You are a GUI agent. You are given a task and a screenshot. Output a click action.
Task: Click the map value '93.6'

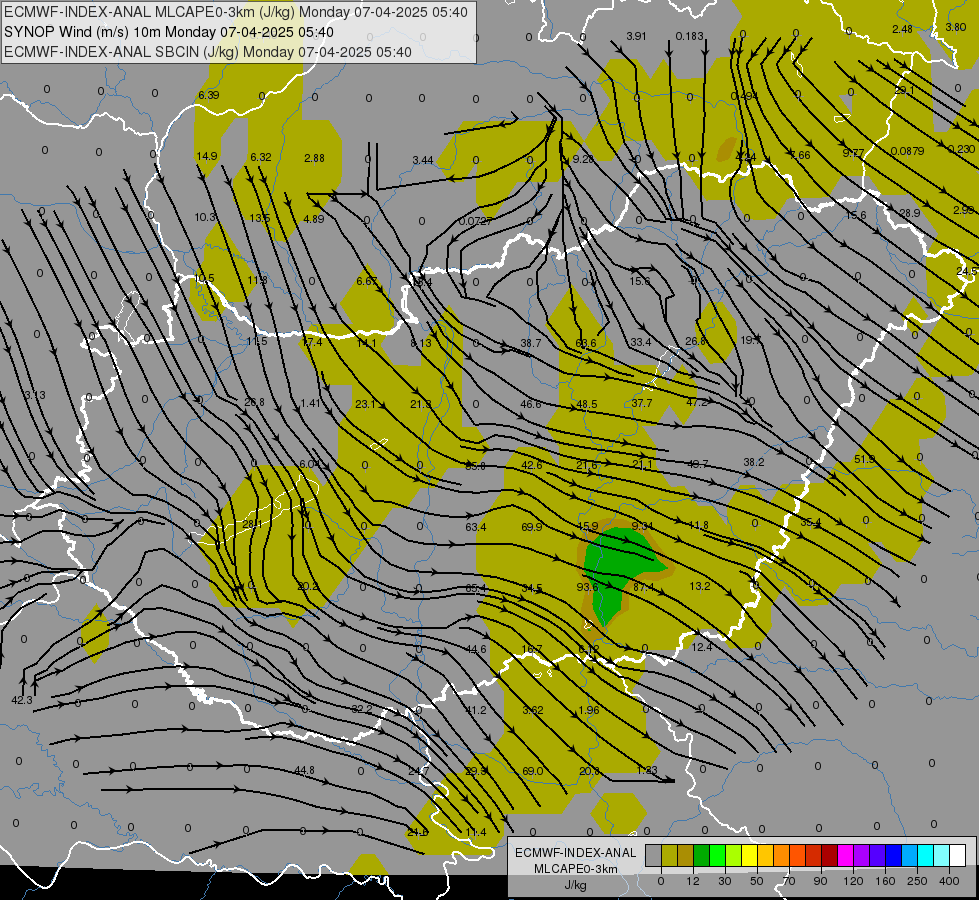pyautogui.click(x=588, y=586)
